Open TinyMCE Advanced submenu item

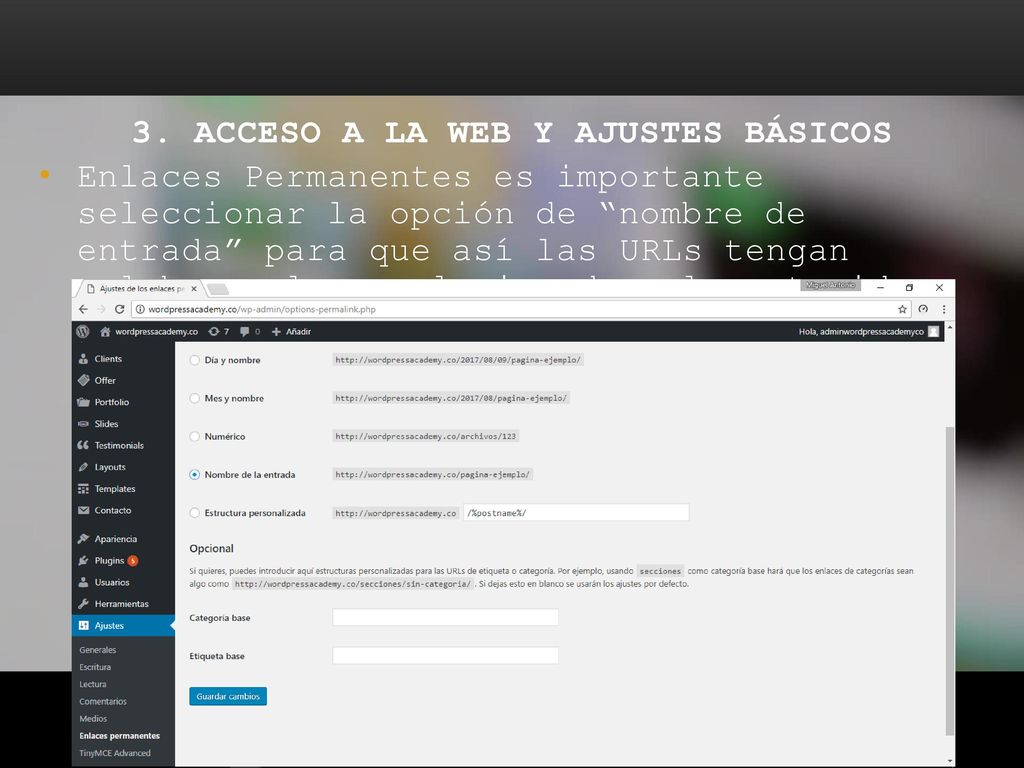(115, 753)
